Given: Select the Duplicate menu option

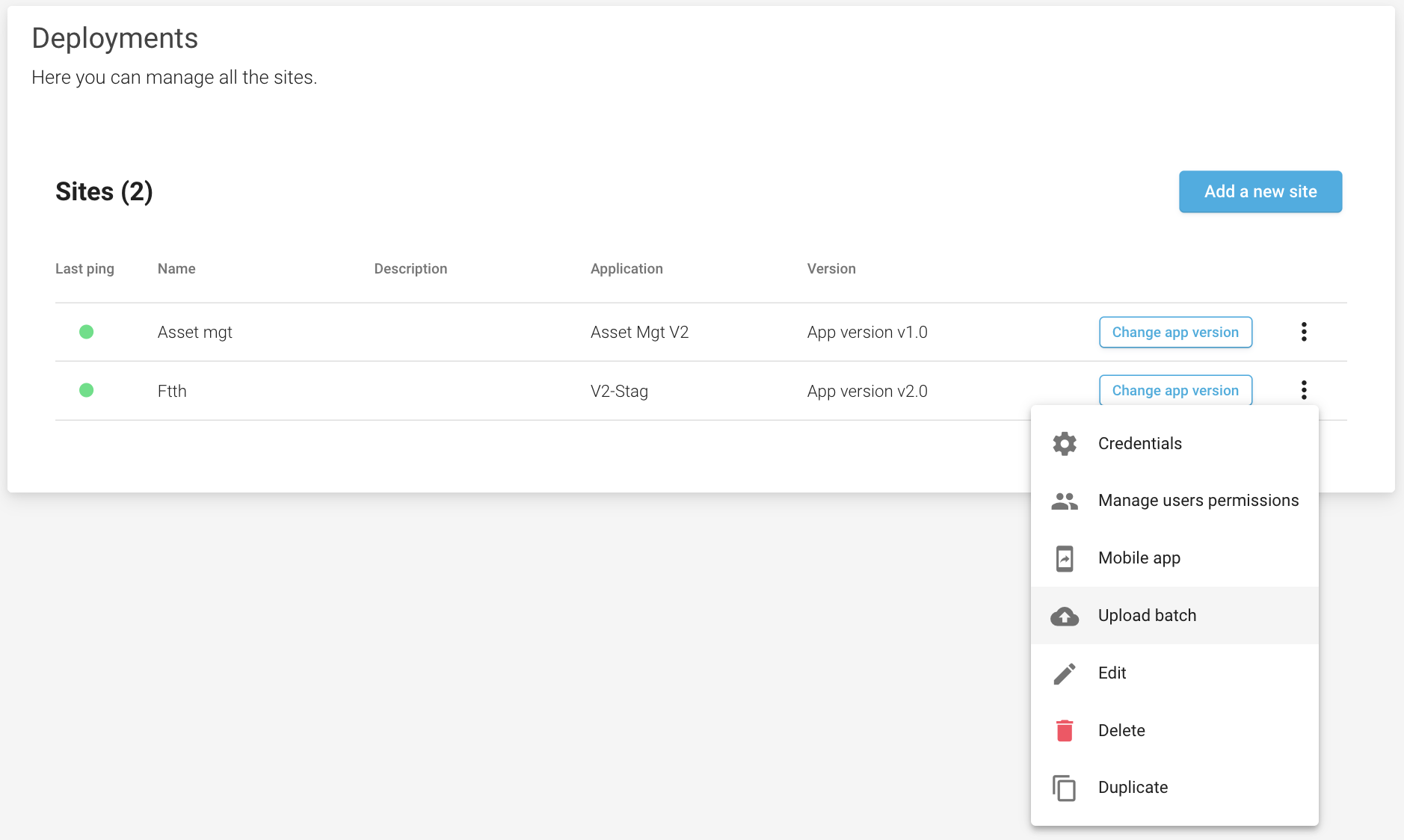Looking at the screenshot, I should pos(1133,788).
